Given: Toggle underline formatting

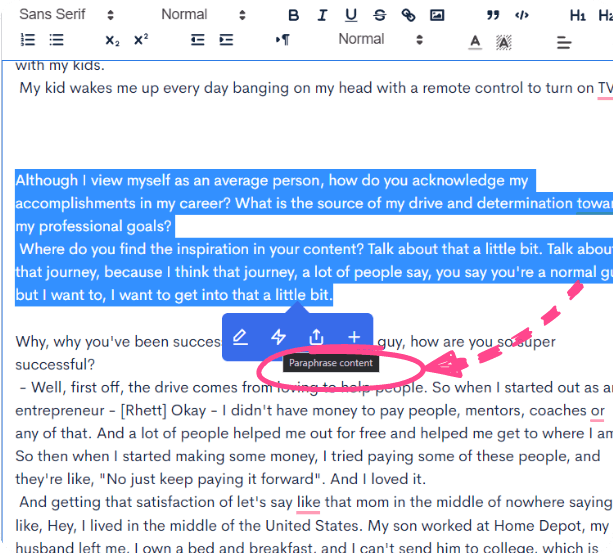Looking at the screenshot, I should [351, 15].
